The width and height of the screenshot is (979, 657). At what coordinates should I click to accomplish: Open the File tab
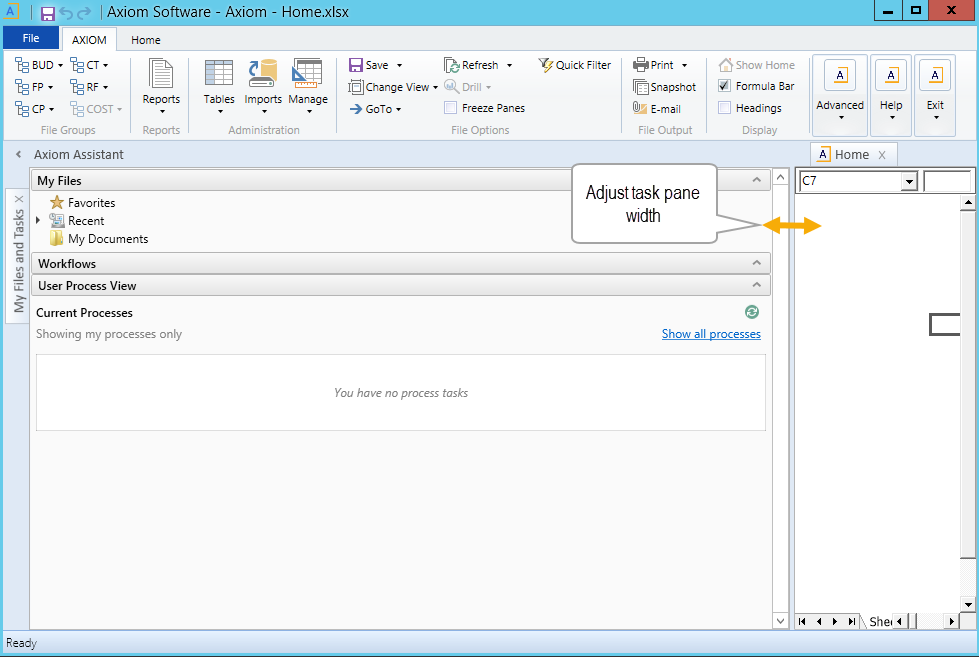[x=31, y=38]
